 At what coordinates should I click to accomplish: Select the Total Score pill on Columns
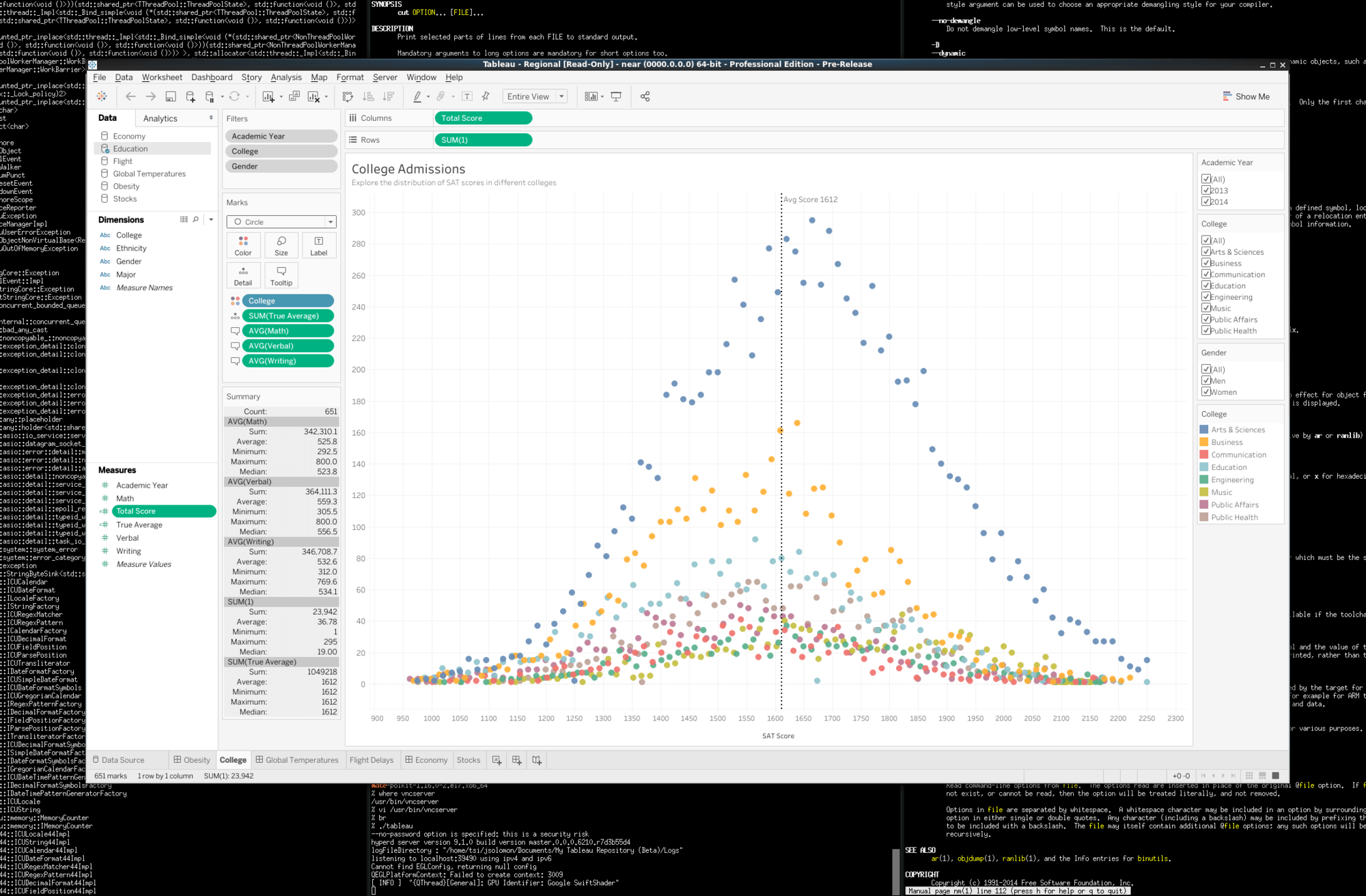tap(483, 118)
